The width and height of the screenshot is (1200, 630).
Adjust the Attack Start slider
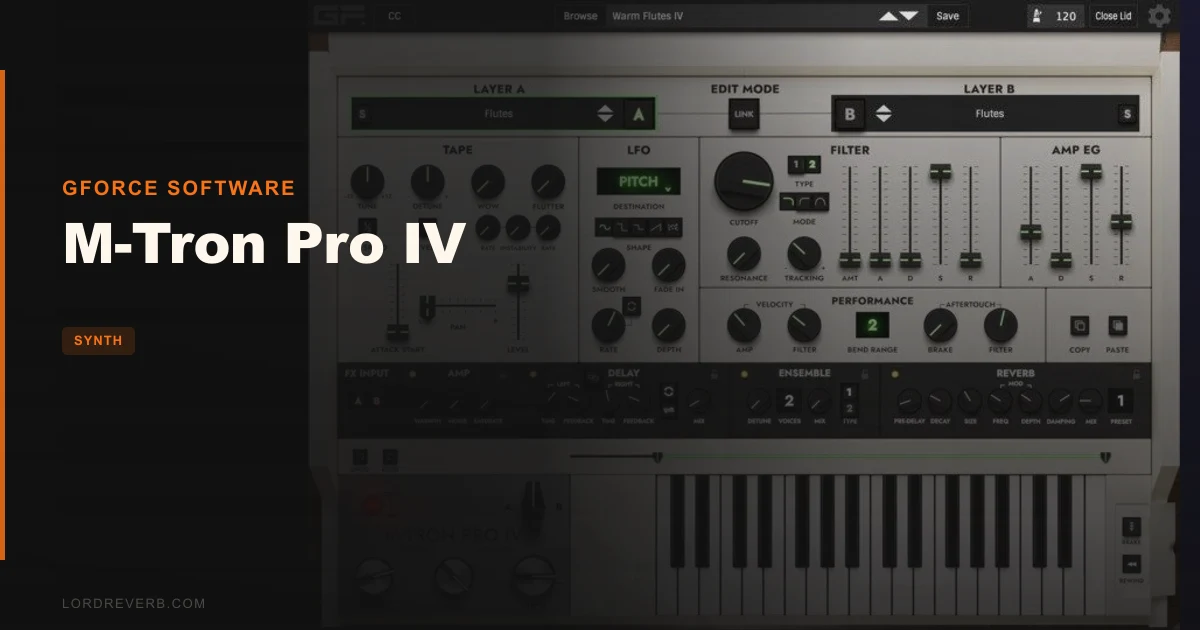click(x=398, y=331)
